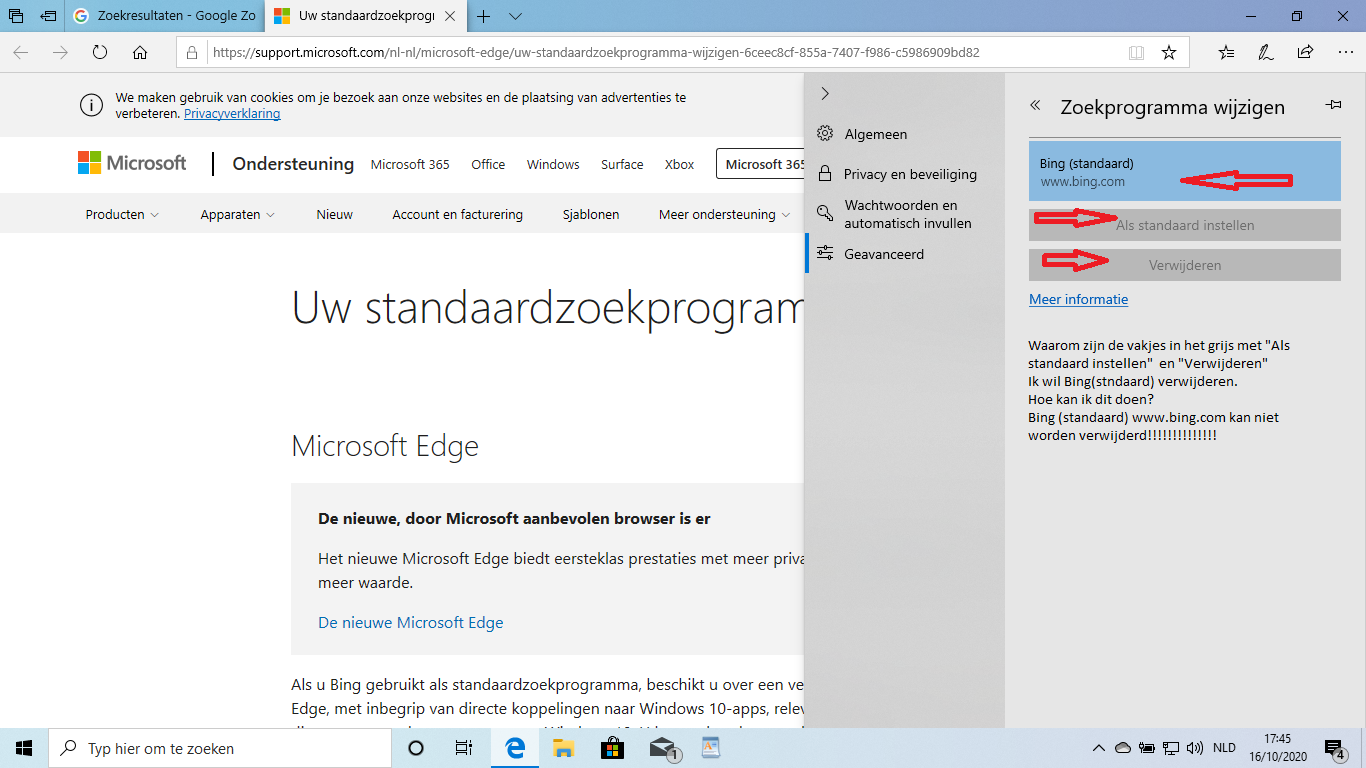Open Wachtwoorden en automatisch invullen
The height and width of the screenshot is (768, 1366).
pos(904,214)
